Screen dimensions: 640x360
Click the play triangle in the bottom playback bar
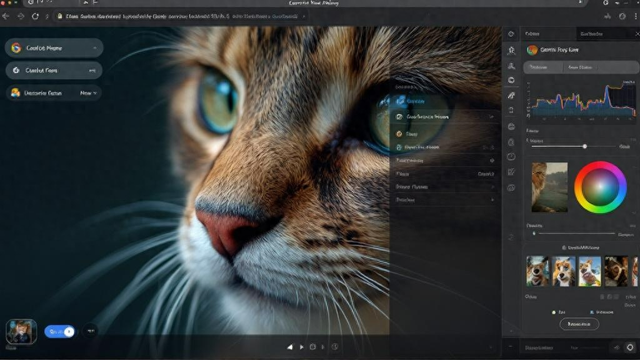(x=301, y=347)
